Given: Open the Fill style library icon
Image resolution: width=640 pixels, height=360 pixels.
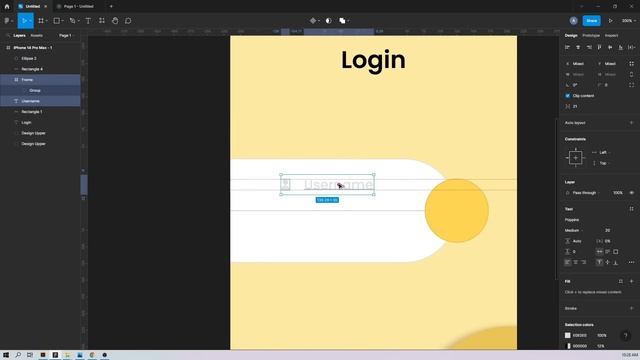Looking at the screenshot, I should (621, 281).
